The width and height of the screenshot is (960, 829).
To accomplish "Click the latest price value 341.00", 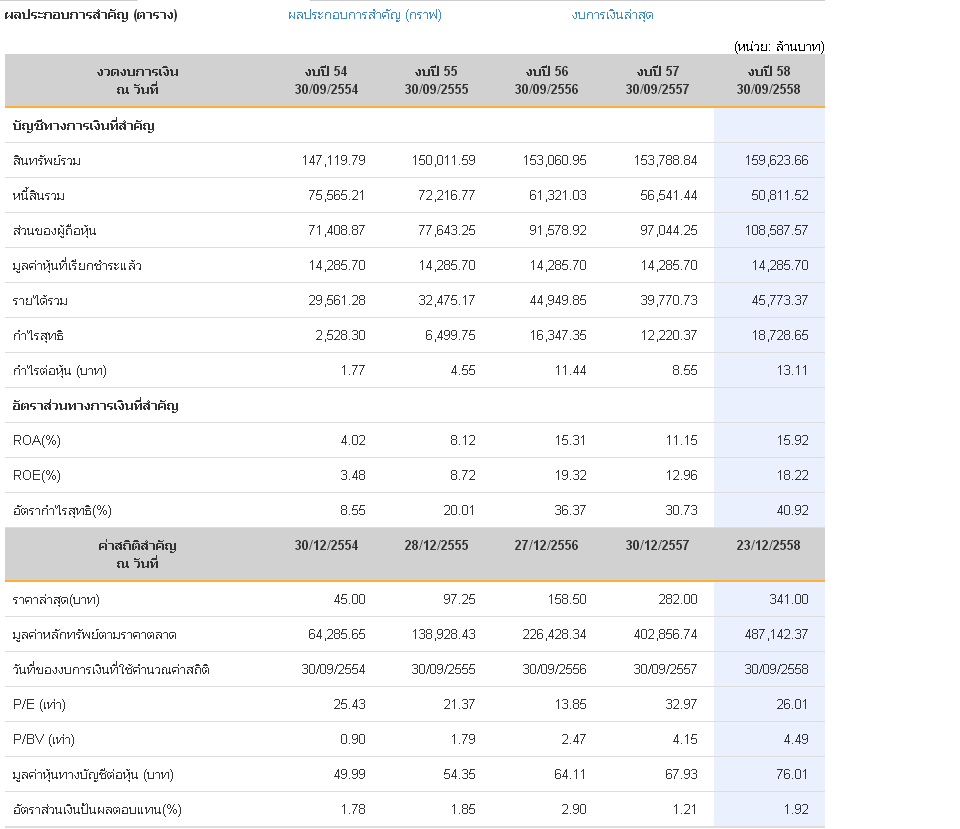I will 789,599.
